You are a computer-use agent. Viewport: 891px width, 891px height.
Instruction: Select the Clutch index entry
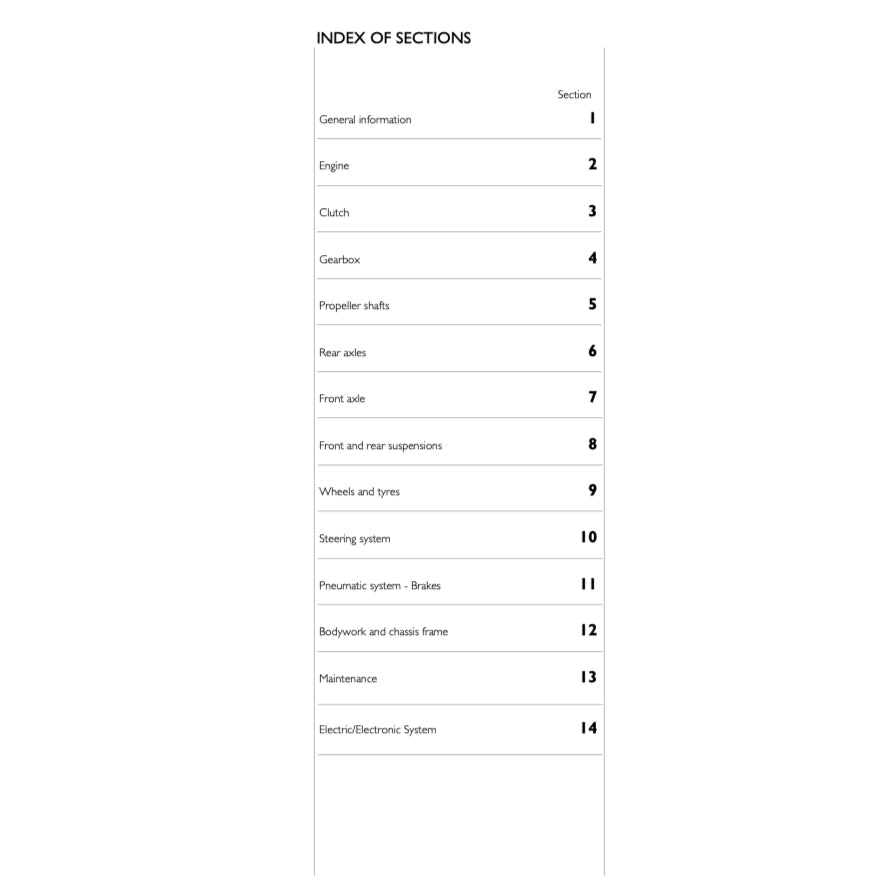tap(334, 213)
